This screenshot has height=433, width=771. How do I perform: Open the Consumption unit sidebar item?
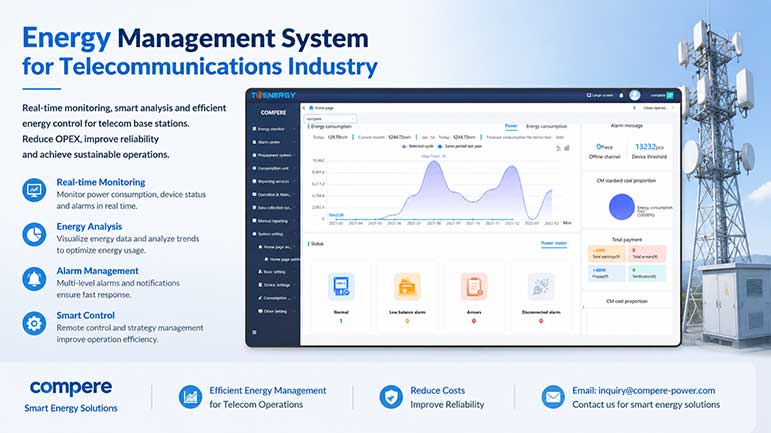pyautogui.click(x=273, y=168)
